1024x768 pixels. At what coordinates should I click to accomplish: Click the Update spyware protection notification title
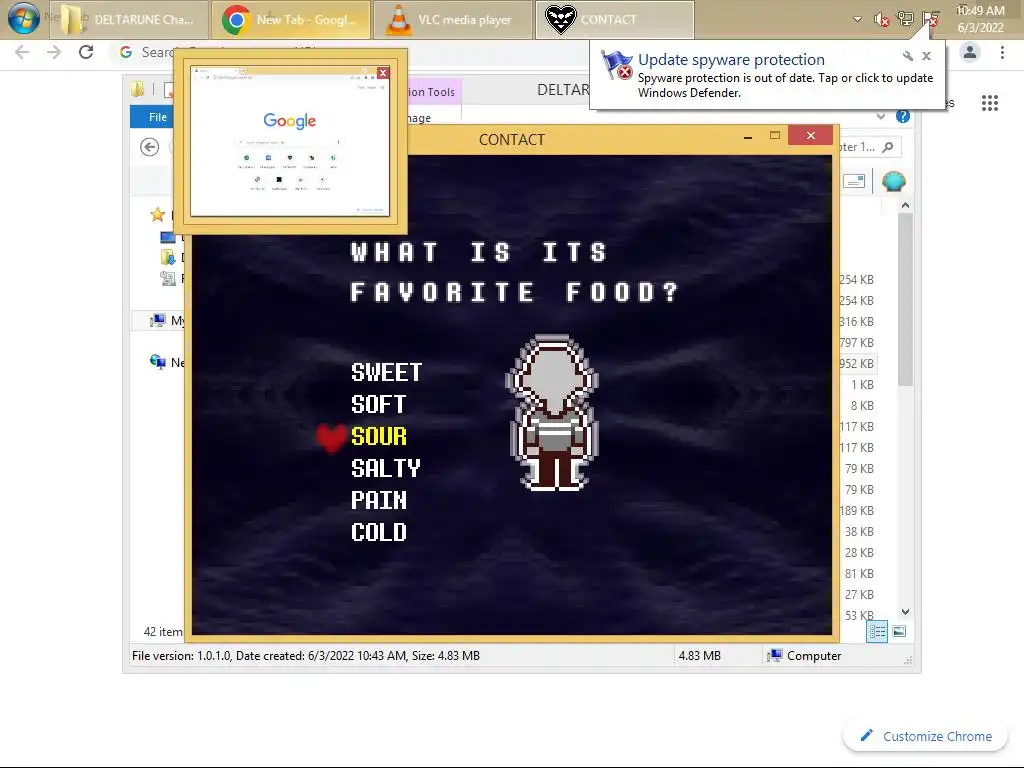coord(731,59)
